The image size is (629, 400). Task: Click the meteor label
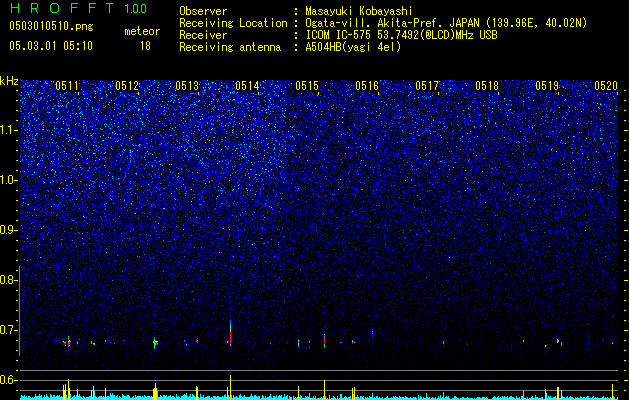(x=142, y=31)
